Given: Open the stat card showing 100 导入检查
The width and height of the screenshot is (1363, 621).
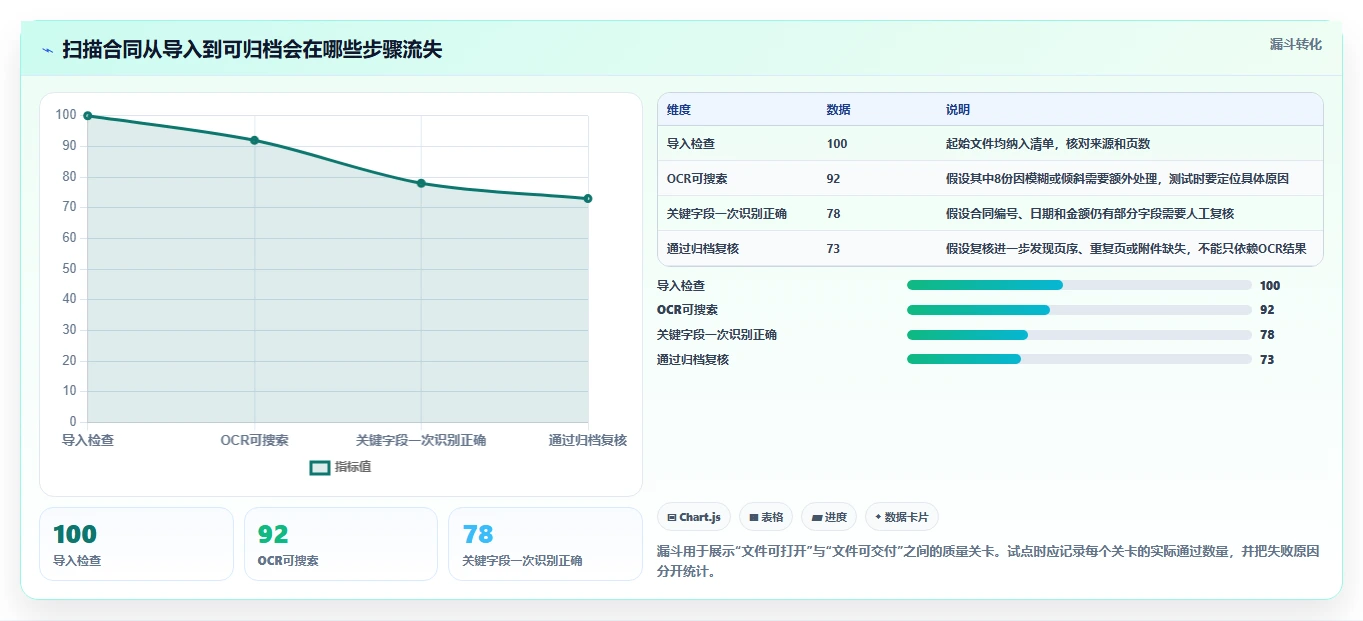Looking at the screenshot, I should tap(136, 544).
